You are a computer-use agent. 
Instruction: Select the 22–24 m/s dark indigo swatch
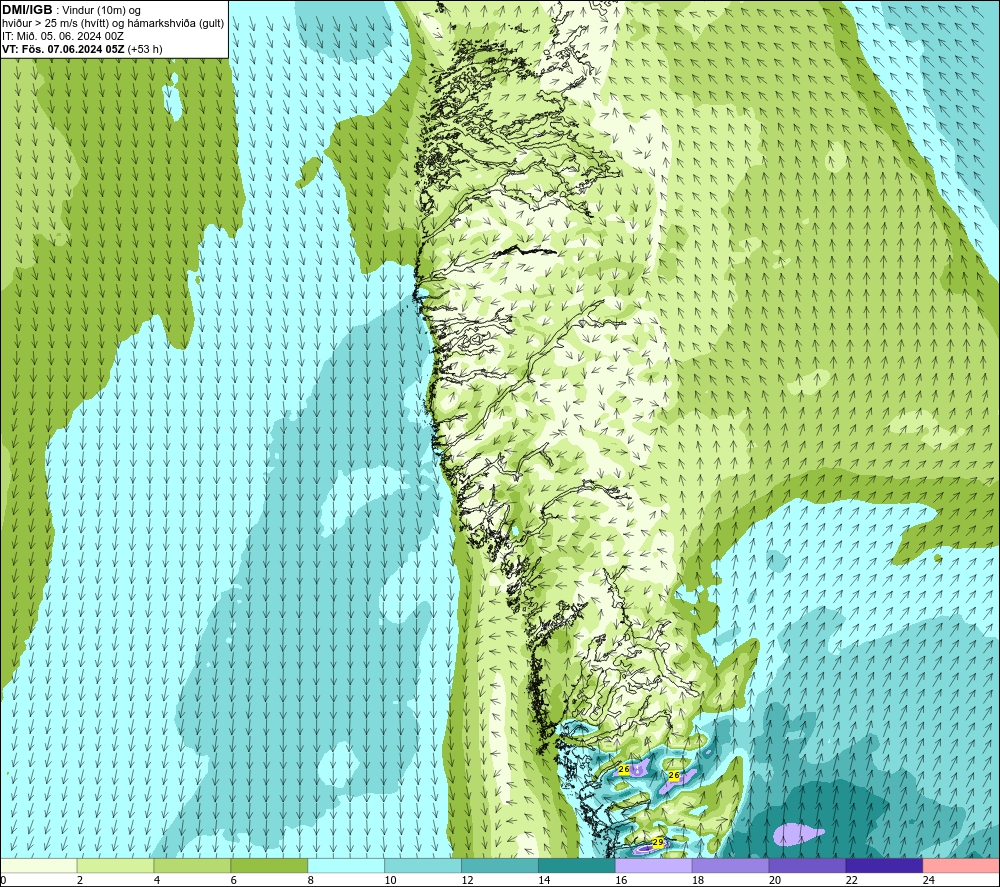(884, 866)
